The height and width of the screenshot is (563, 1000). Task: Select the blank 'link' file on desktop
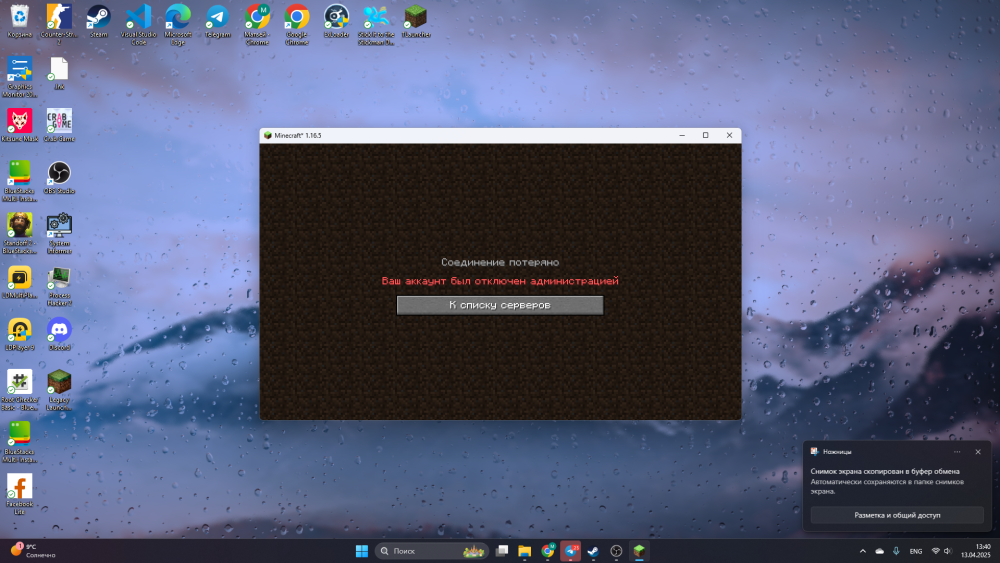click(x=59, y=73)
